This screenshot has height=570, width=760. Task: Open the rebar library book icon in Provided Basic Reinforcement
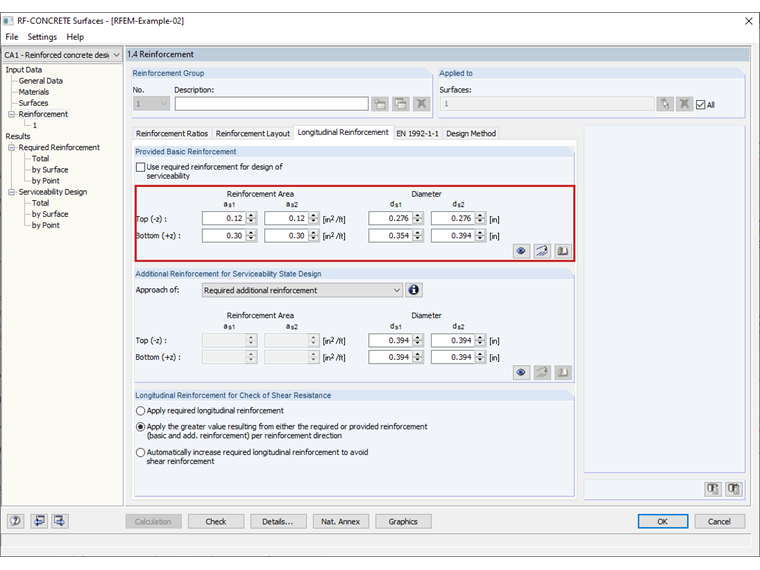tap(563, 251)
